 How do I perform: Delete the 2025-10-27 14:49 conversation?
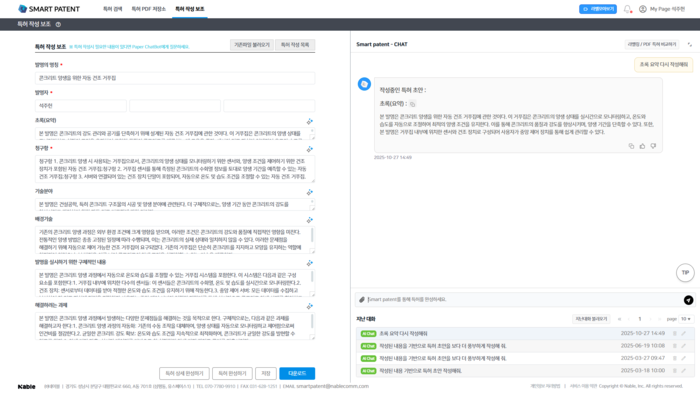[675, 333]
